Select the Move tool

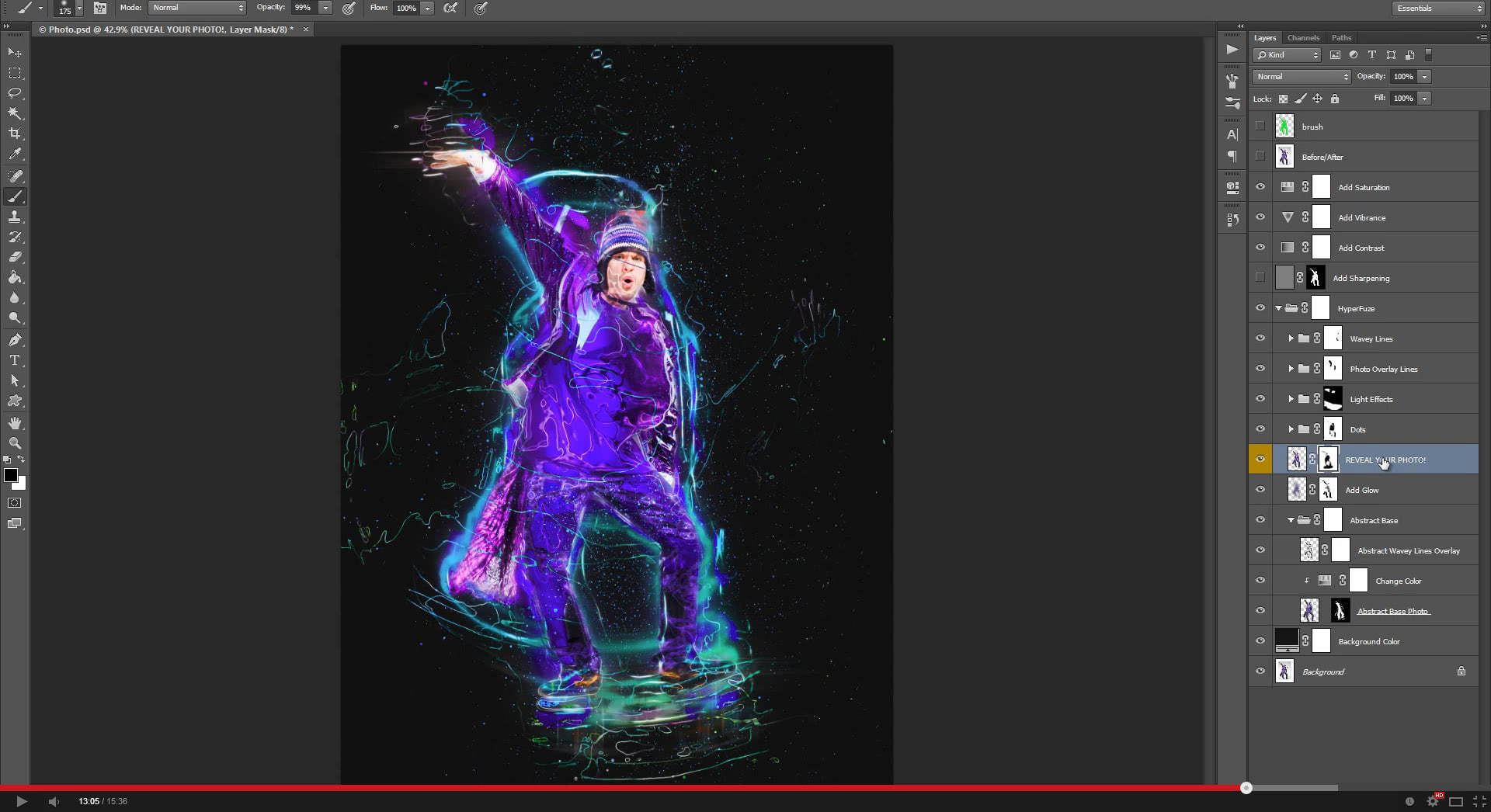tap(15, 52)
